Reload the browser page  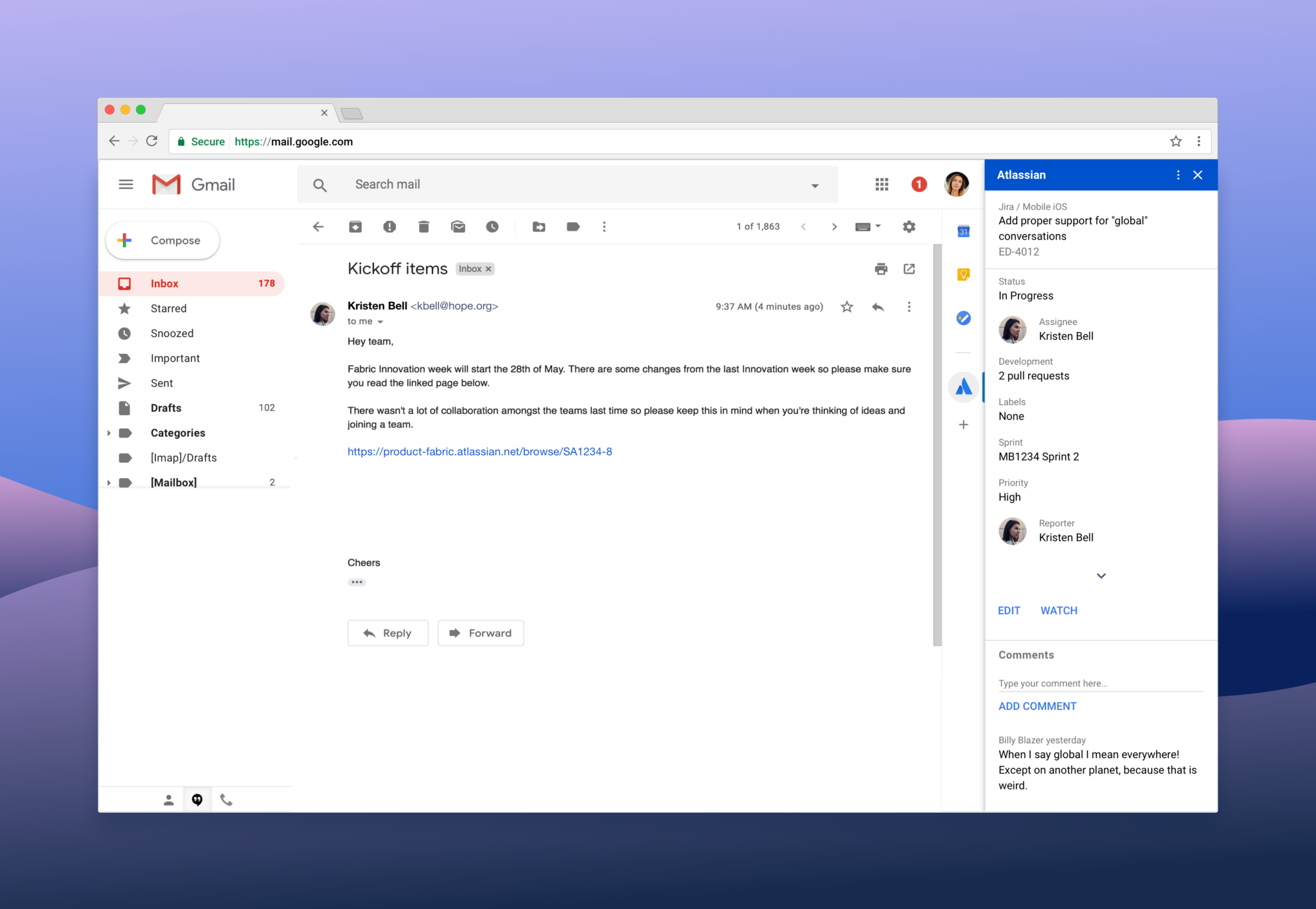152,141
